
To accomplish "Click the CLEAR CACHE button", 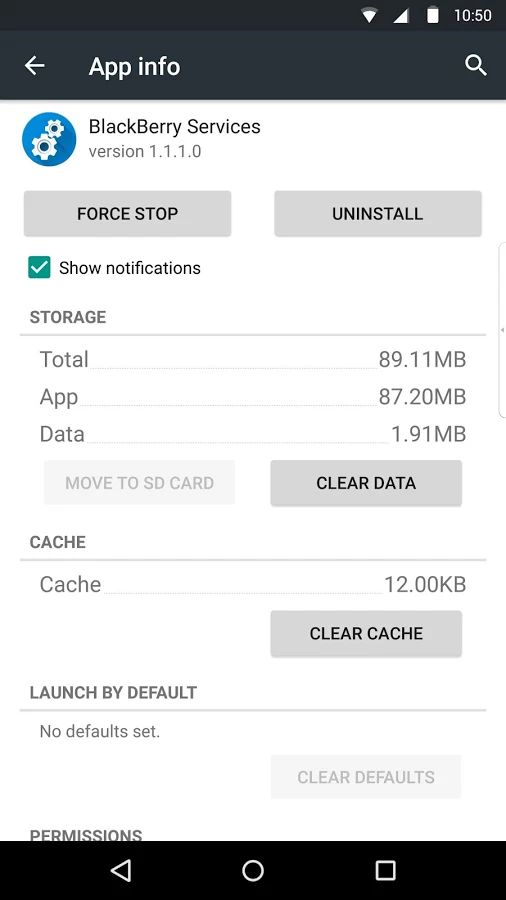I will pos(366,633).
